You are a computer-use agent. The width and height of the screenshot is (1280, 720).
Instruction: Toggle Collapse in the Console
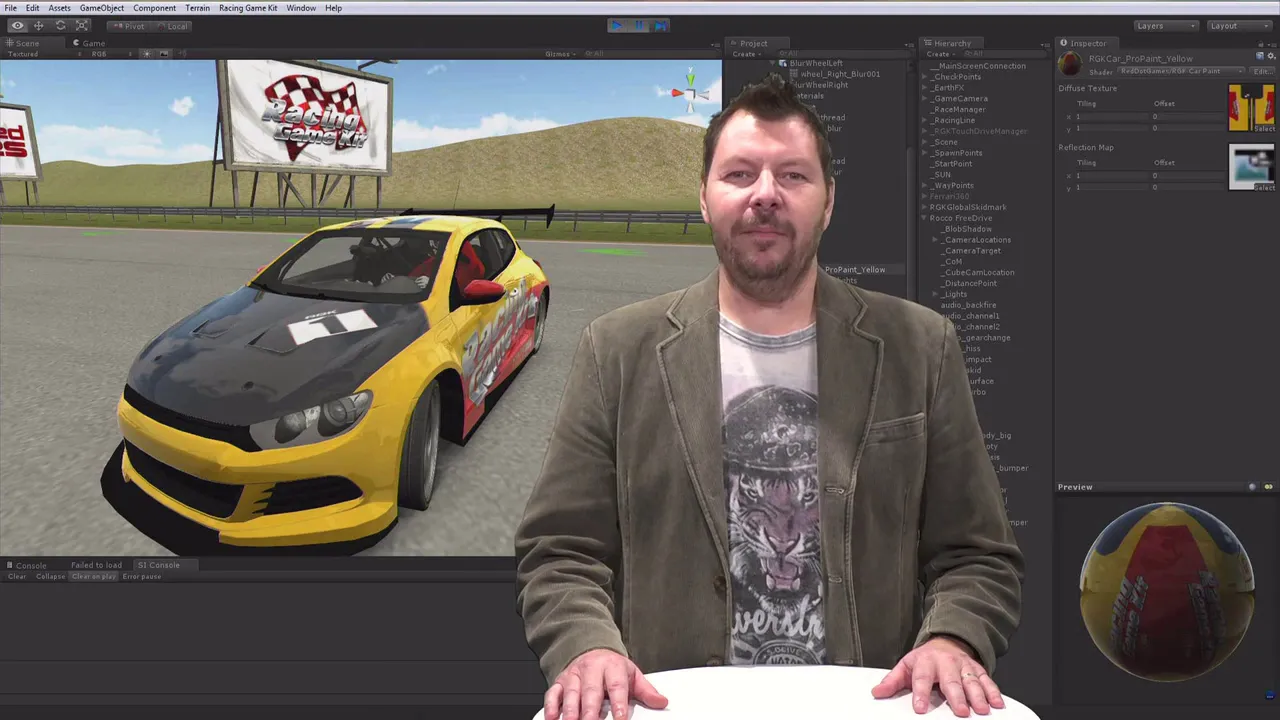(x=50, y=576)
